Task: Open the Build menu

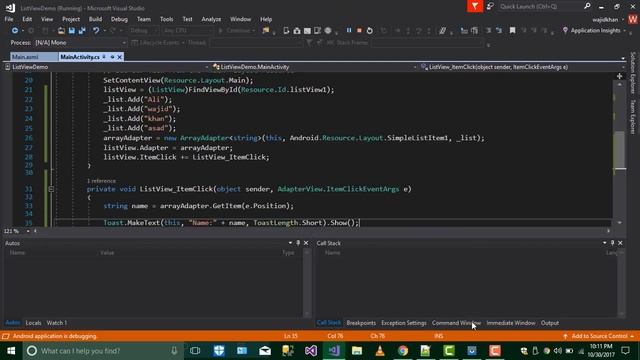Action: (x=95, y=19)
